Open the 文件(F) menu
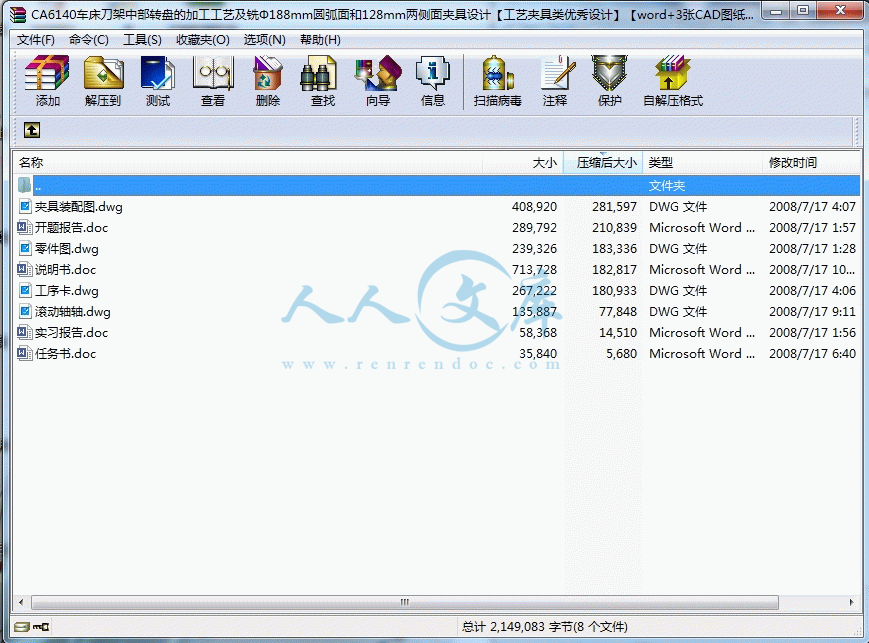Viewport: 869px width, 643px height. click(x=35, y=40)
